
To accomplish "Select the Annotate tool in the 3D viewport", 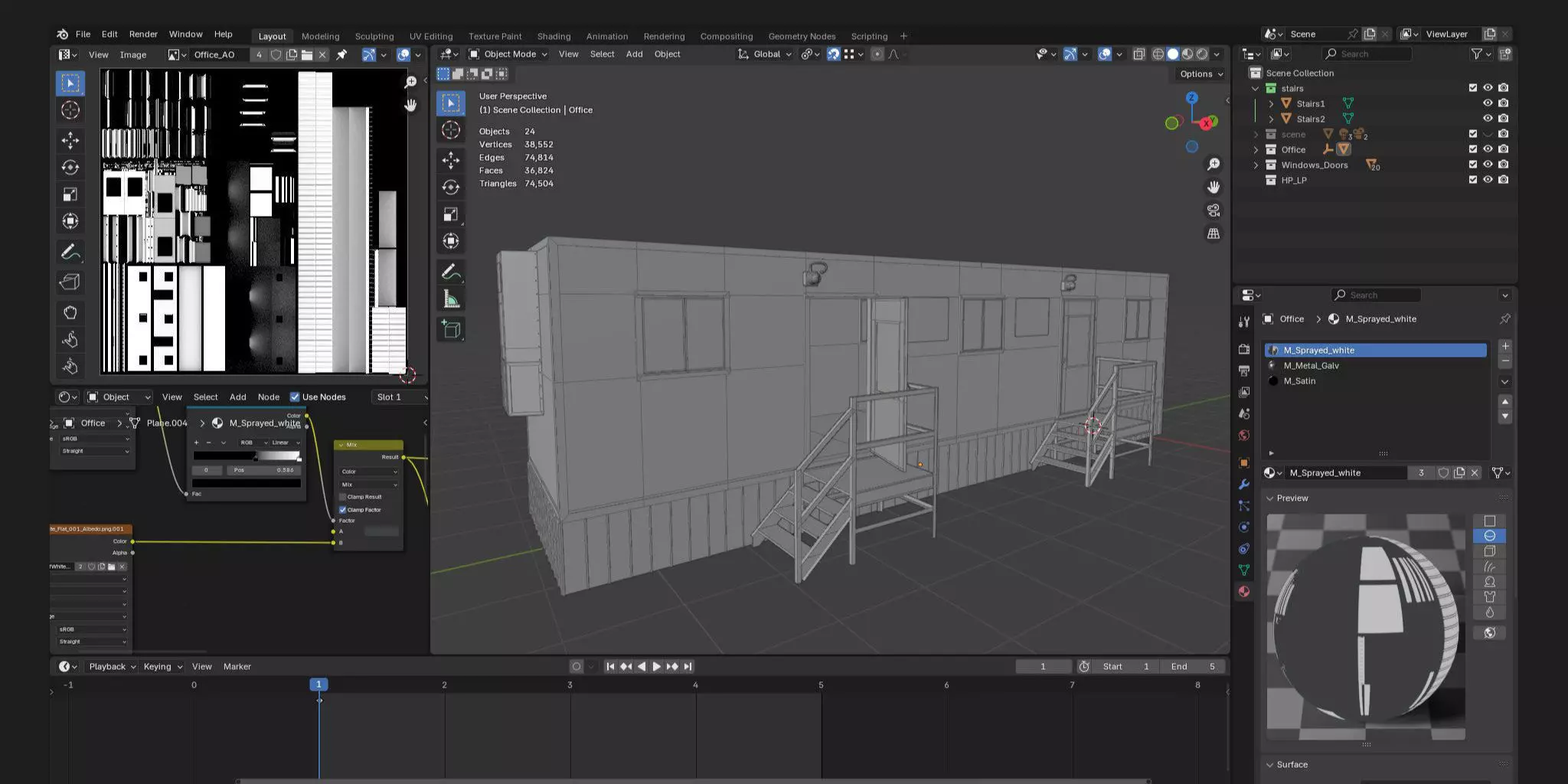I will [x=451, y=272].
